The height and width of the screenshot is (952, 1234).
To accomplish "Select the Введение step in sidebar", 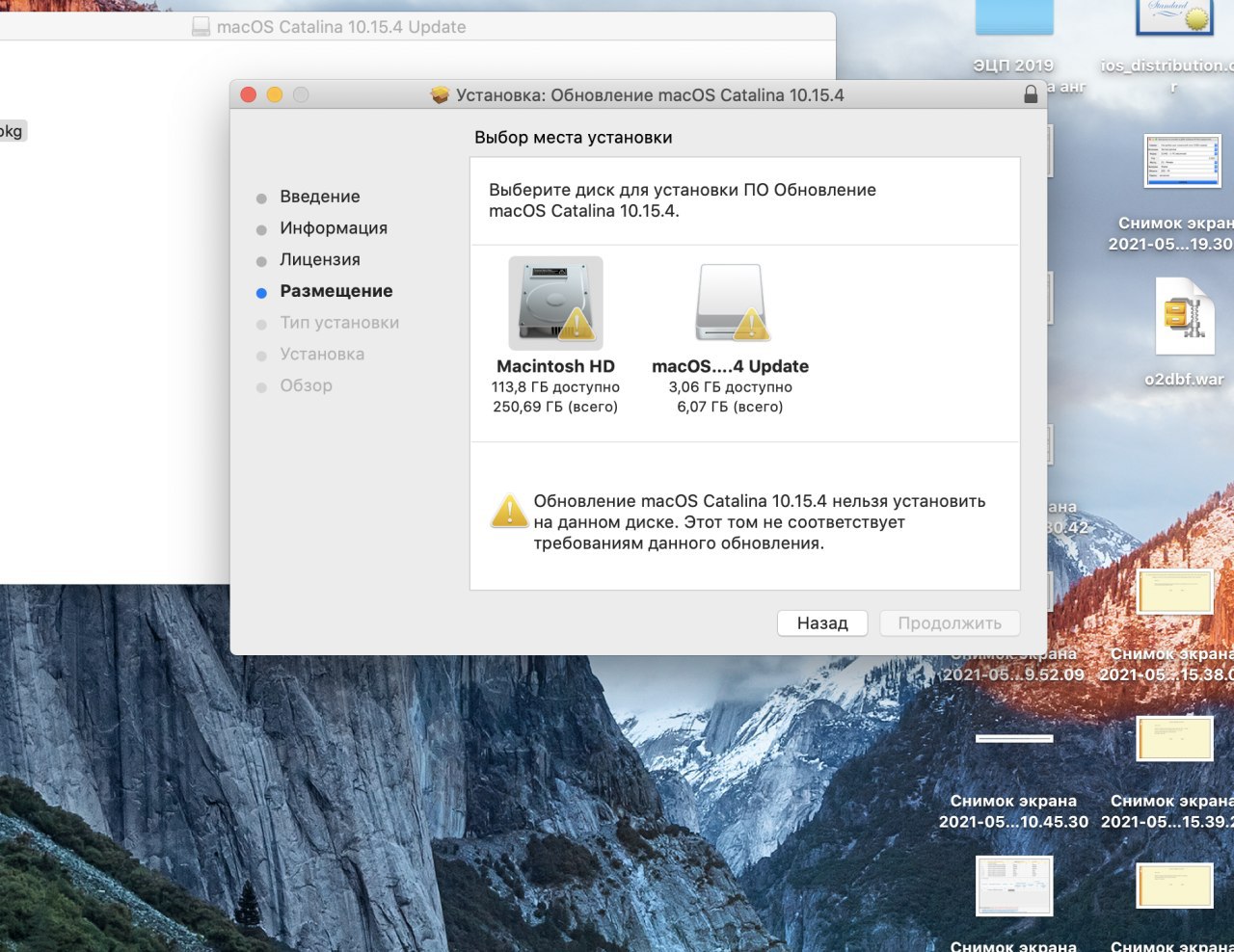I will [x=320, y=197].
